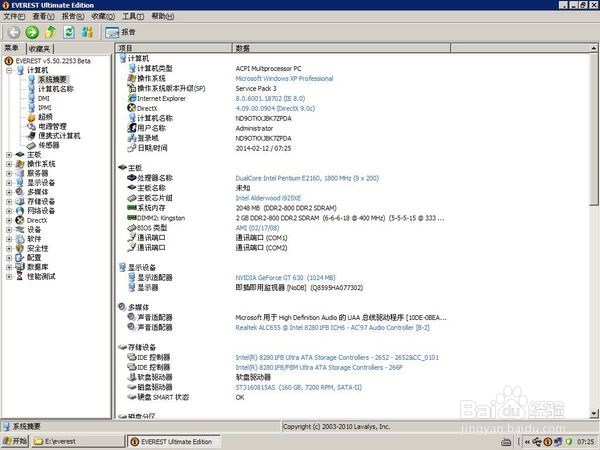Click the 处理器名称 processor icon
Viewport: 600px width, 450px height.
click(132, 178)
